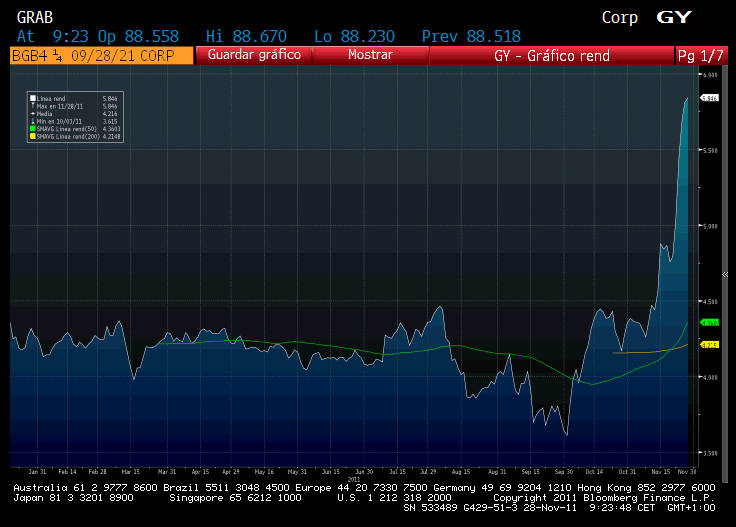Click the 5.500 y-axis label
Viewport: 736px width, 527px height.
710,151
